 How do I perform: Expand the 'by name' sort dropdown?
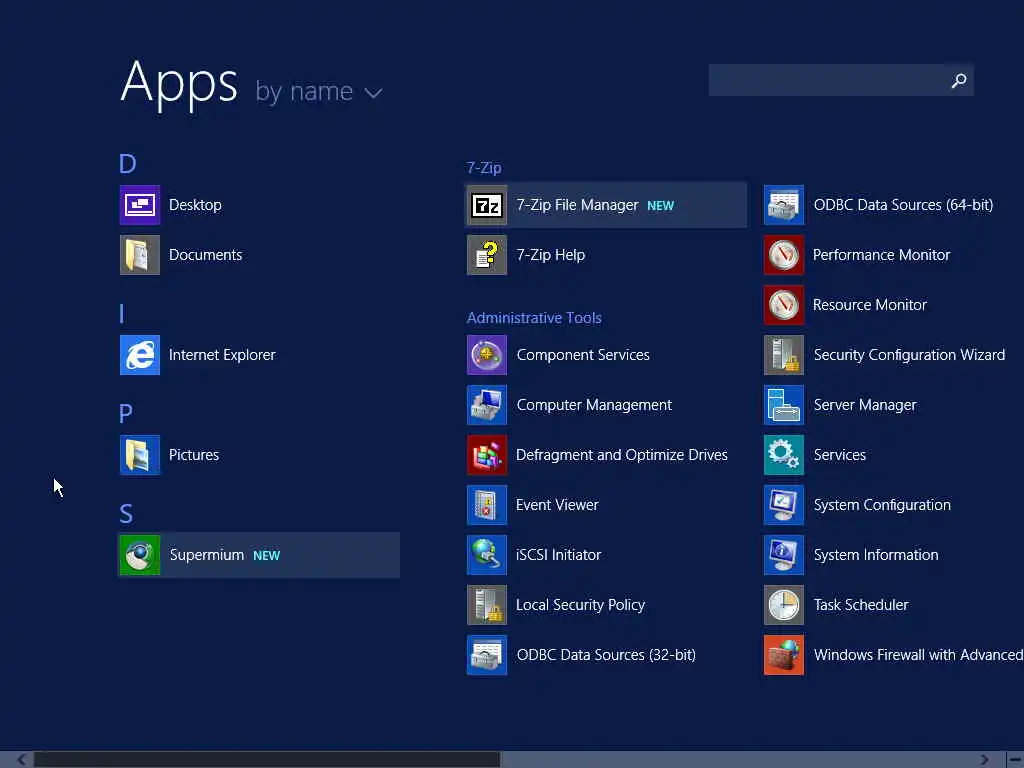(318, 92)
